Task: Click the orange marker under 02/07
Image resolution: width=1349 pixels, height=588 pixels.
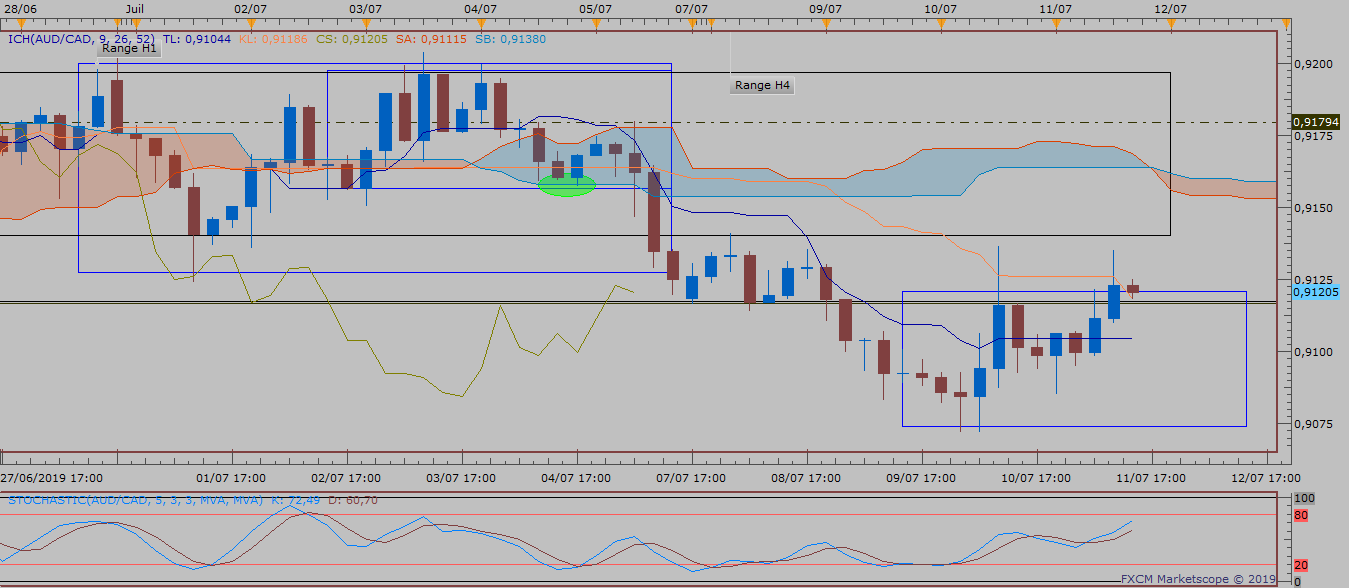Action: pyautogui.click(x=249, y=22)
